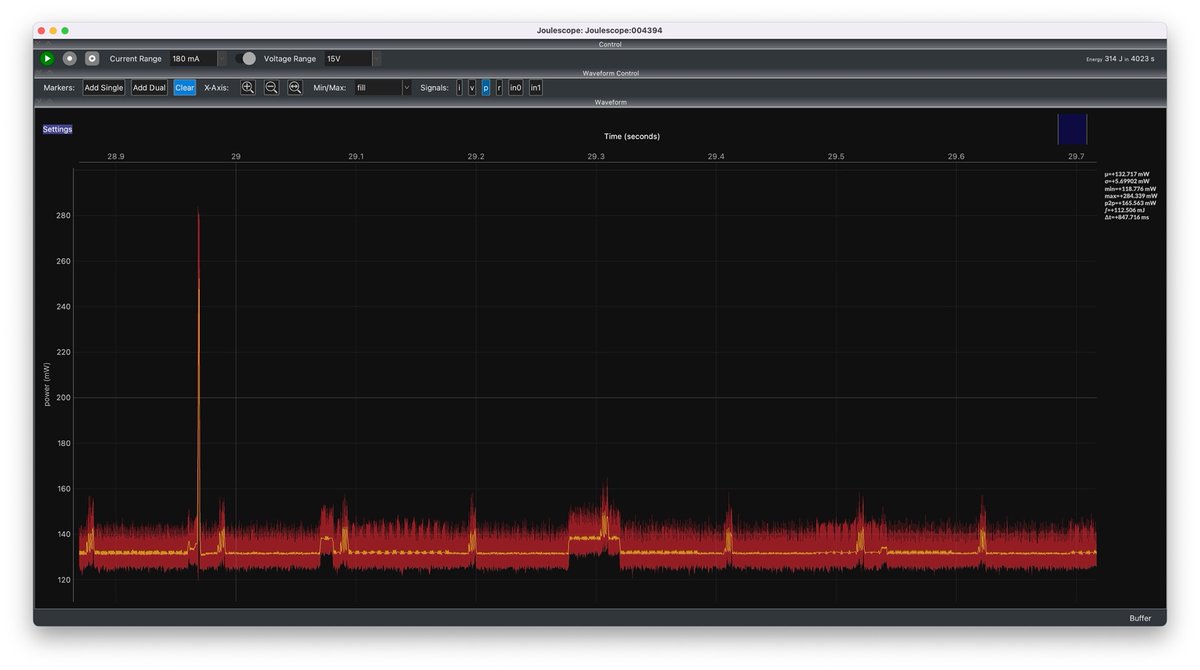Screen dimensions: 1200x670
Task: Click the Time (seconds) axis title
Action: pos(632,136)
